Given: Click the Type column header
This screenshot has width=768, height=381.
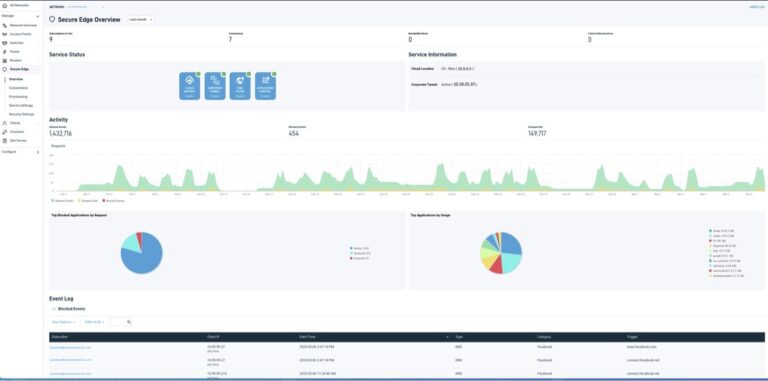Looking at the screenshot, I should pyautogui.click(x=459, y=337).
